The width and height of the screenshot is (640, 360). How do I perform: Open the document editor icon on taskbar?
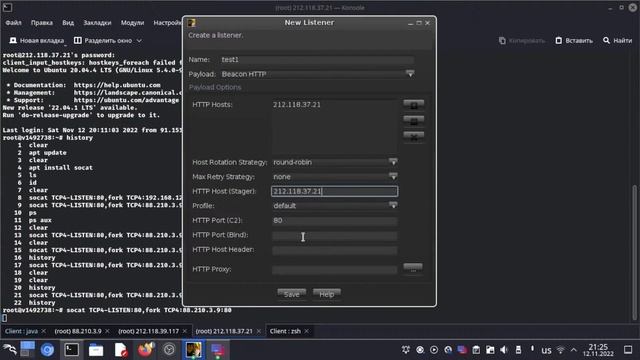coord(120,350)
